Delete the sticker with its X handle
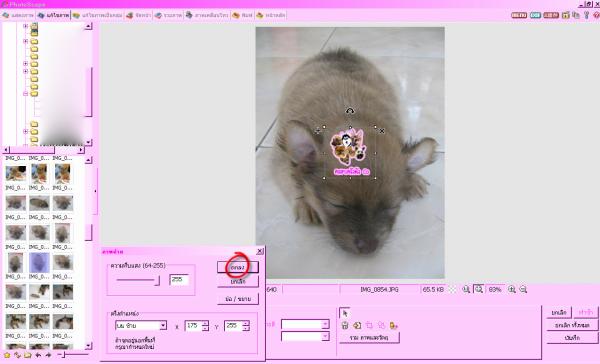600x364 pixels. [382, 131]
